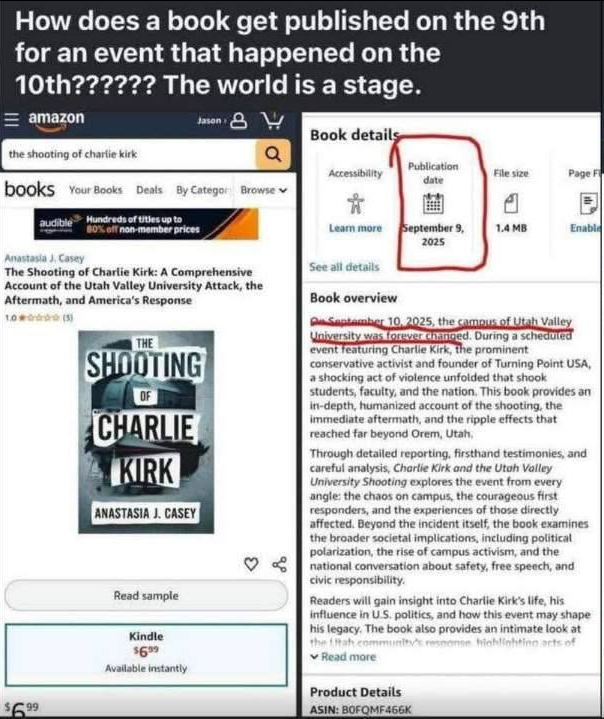This screenshot has height=719, width=604.
Task: Click the search field with charlie kirk query
Action: tap(129, 155)
